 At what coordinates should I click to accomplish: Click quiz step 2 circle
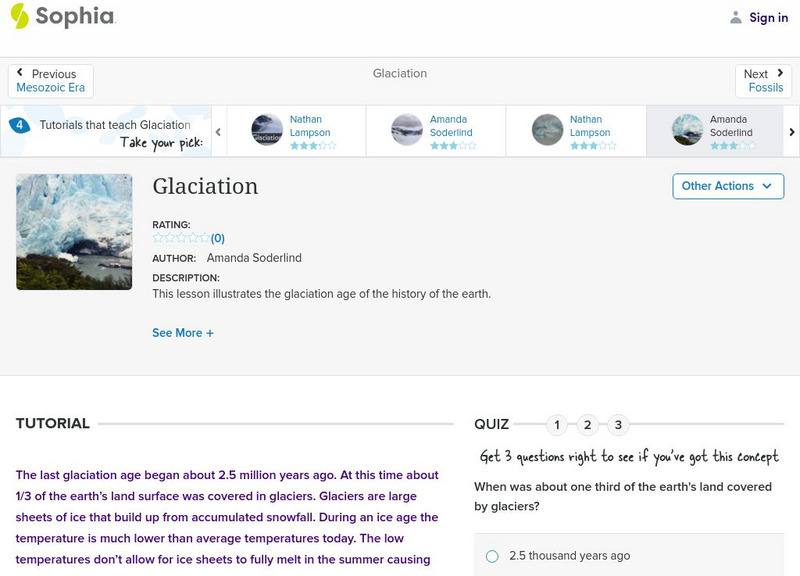point(586,424)
